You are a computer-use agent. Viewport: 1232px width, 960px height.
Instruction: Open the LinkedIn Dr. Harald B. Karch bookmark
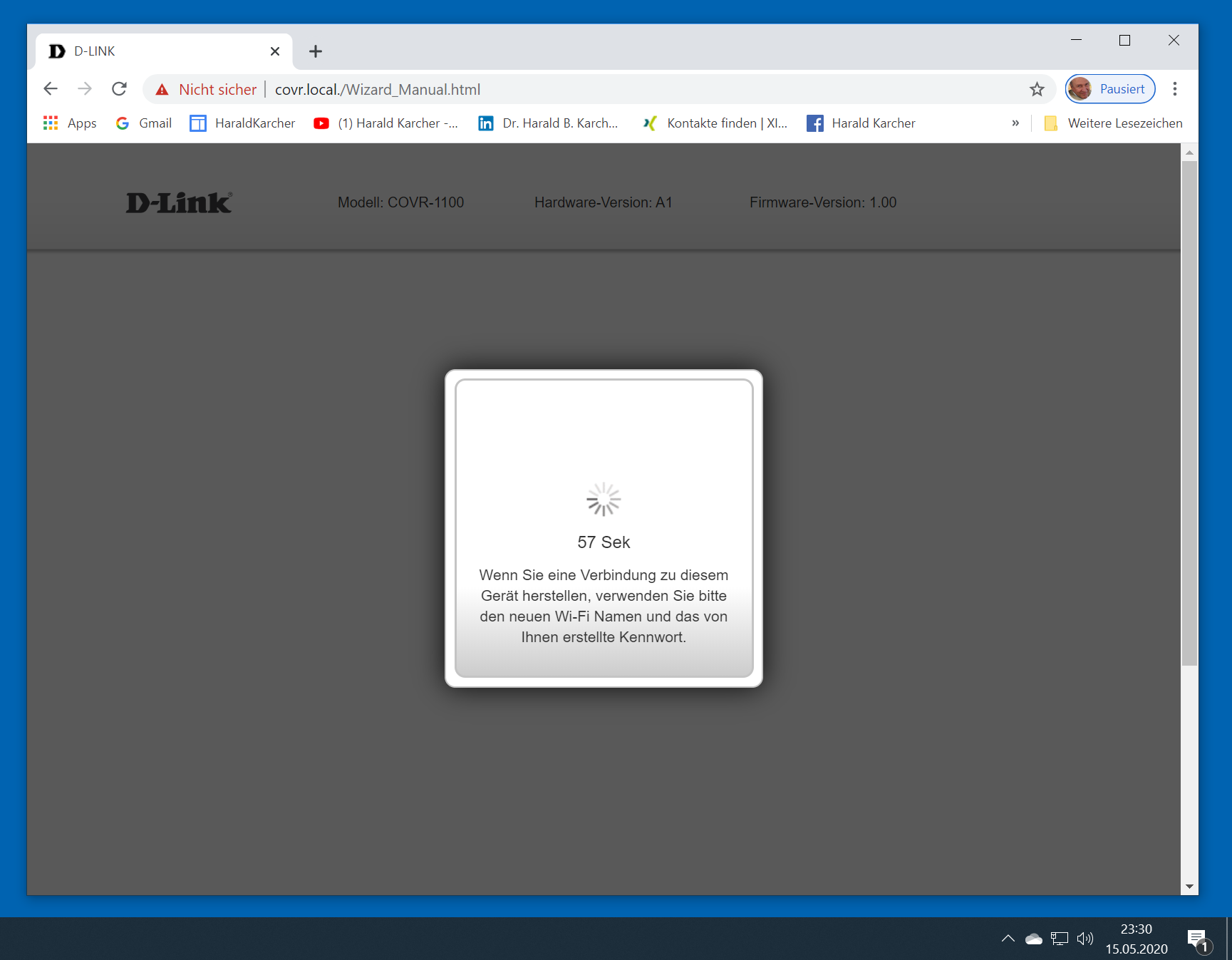[x=548, y=123]
